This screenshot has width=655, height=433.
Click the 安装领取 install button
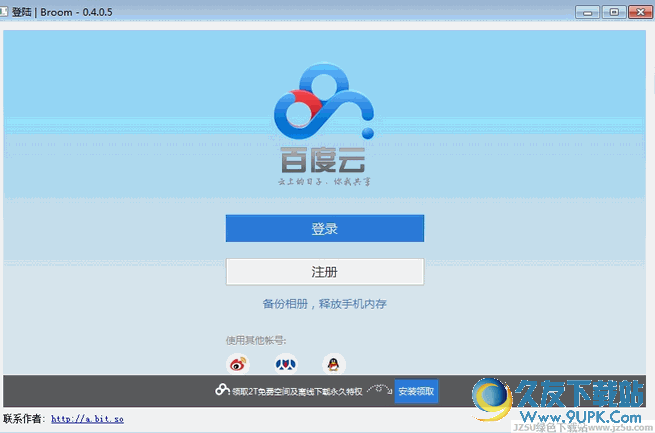416,391
